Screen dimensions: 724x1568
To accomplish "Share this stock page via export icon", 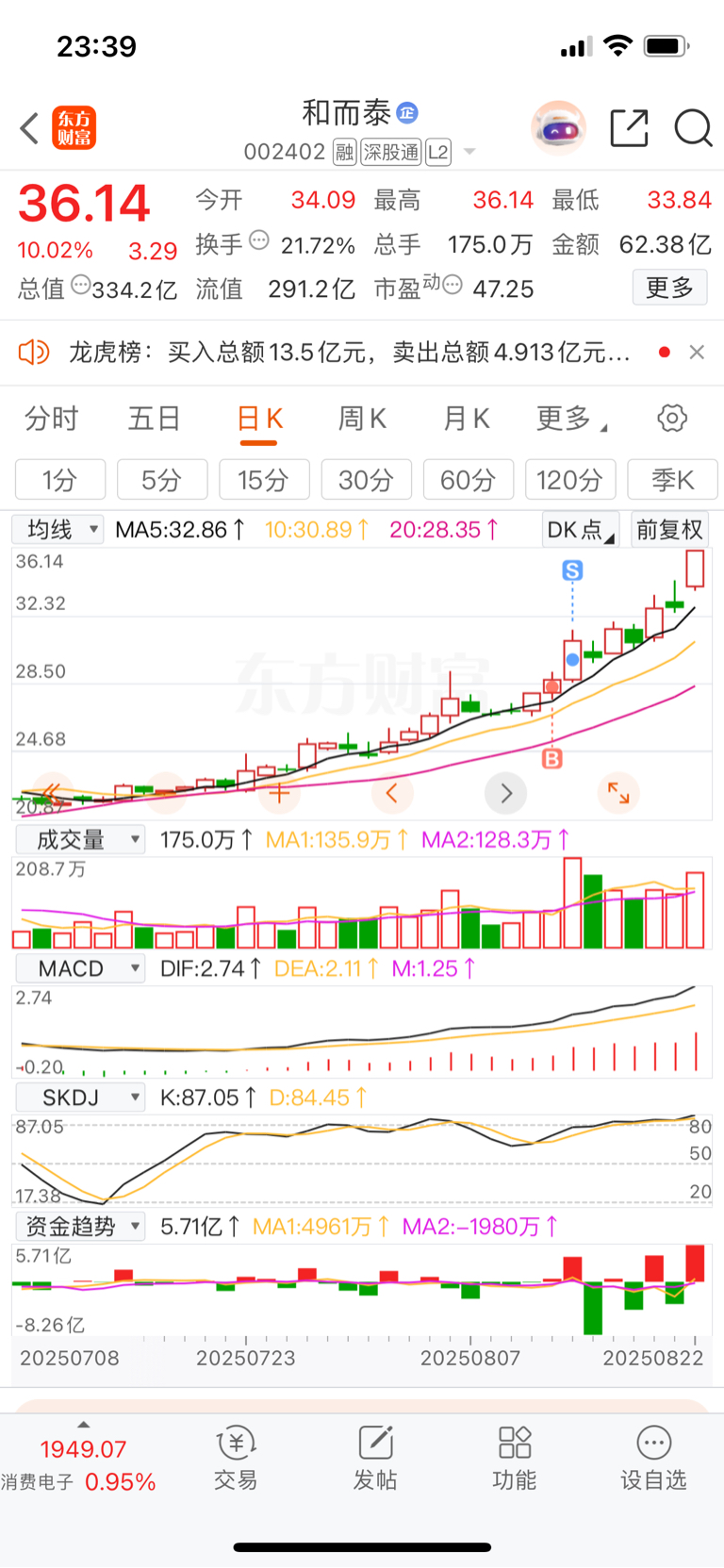I will (629, 128).
